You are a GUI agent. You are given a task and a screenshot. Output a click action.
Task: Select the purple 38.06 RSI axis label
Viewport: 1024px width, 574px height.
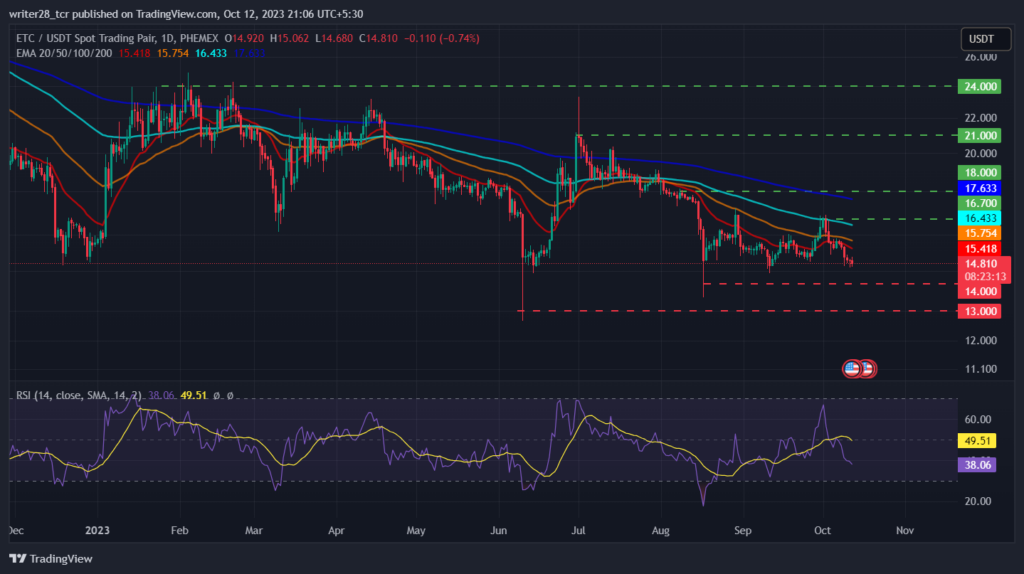(977, 465)
